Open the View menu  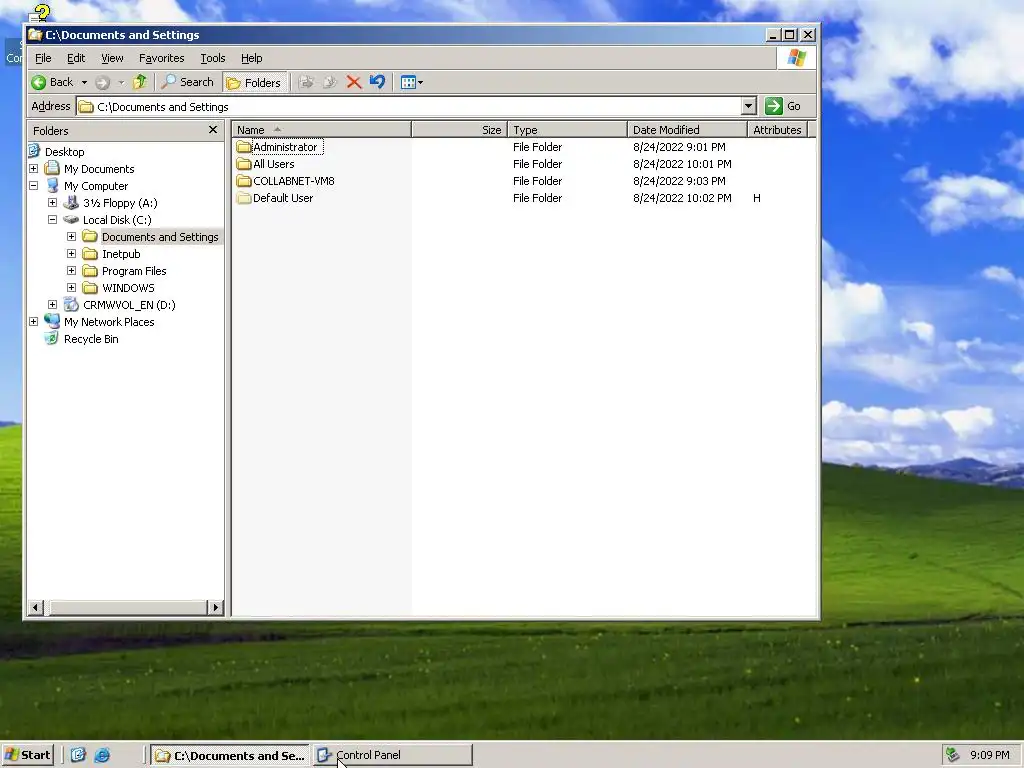point(112,58)
